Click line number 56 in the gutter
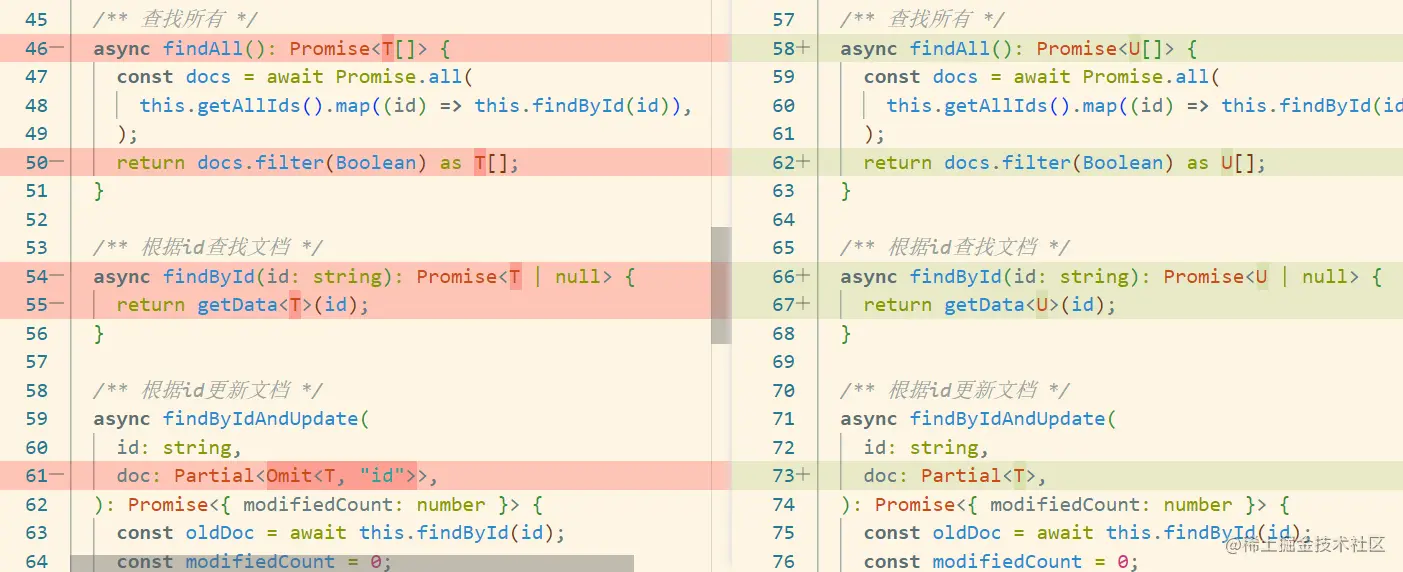 pos(37,333)
